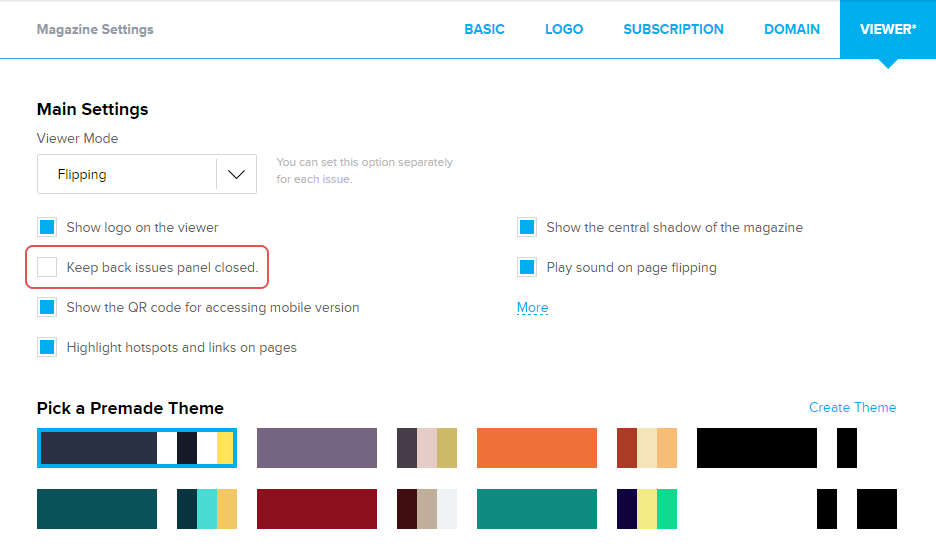Uncheck Show the central shadow of magazine
Image resolution: width=936 pixels, height=551 pixels.
[x=527, y=227]
